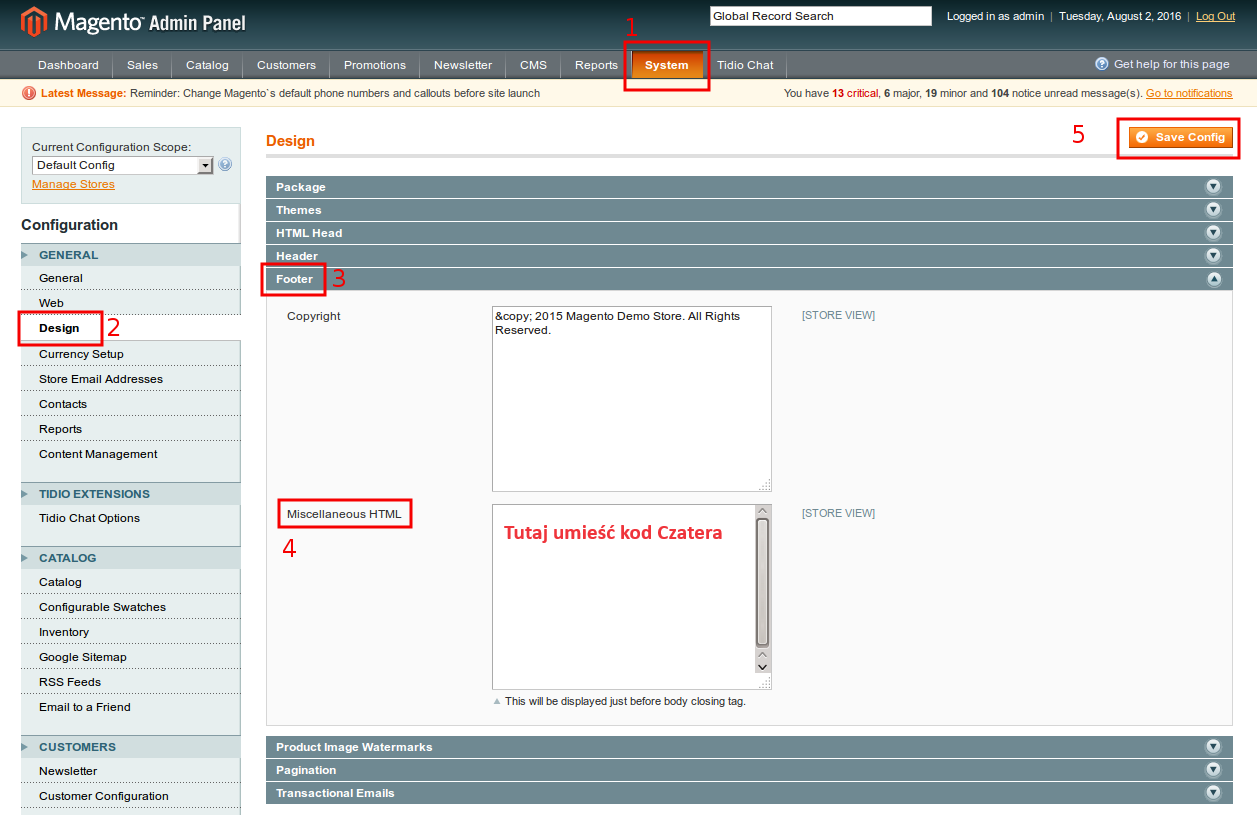Expand Transactional Emails section arrow

click(x=1213, y=793)
